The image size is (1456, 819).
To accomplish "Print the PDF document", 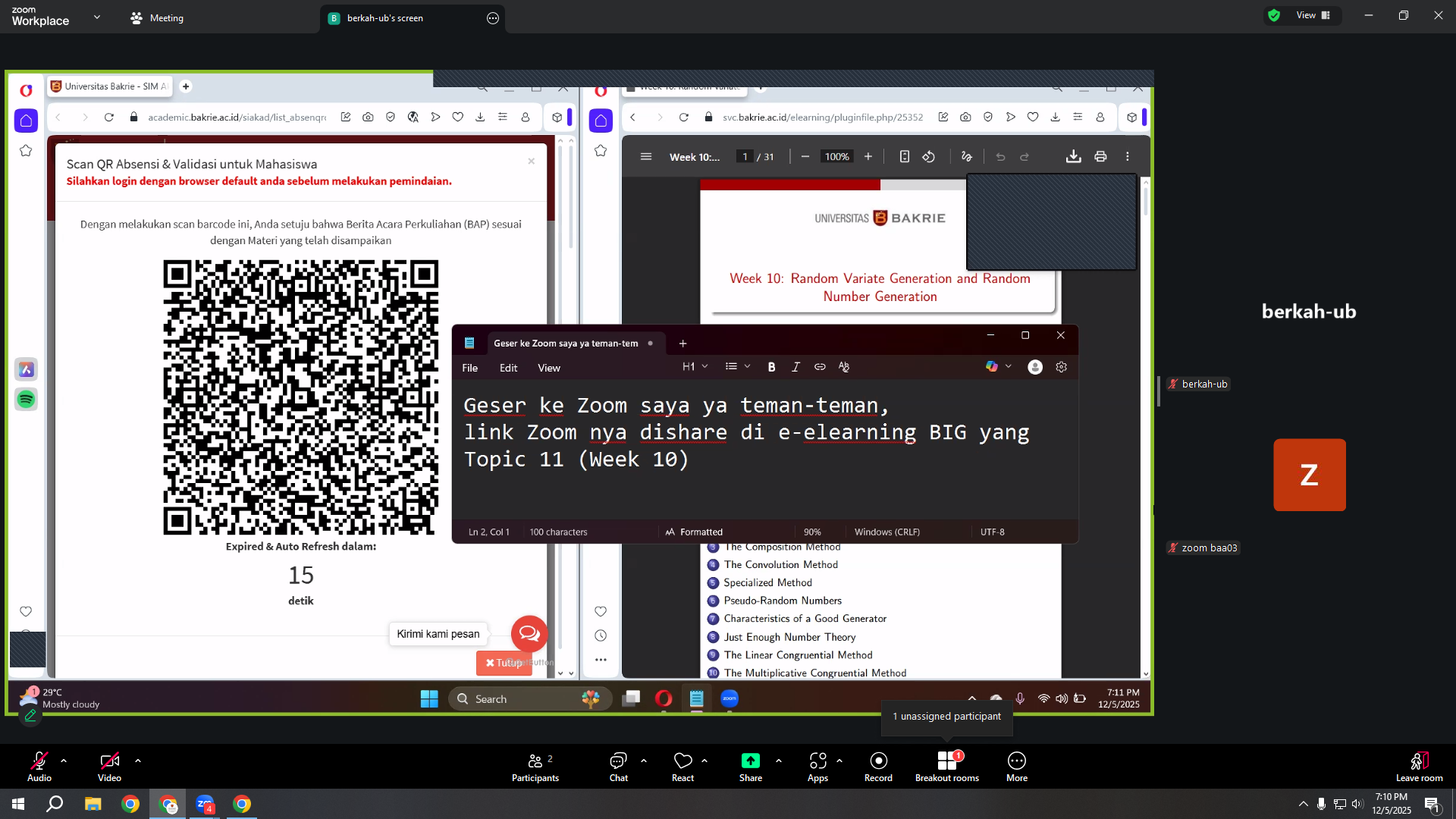I will (1100, 157).
